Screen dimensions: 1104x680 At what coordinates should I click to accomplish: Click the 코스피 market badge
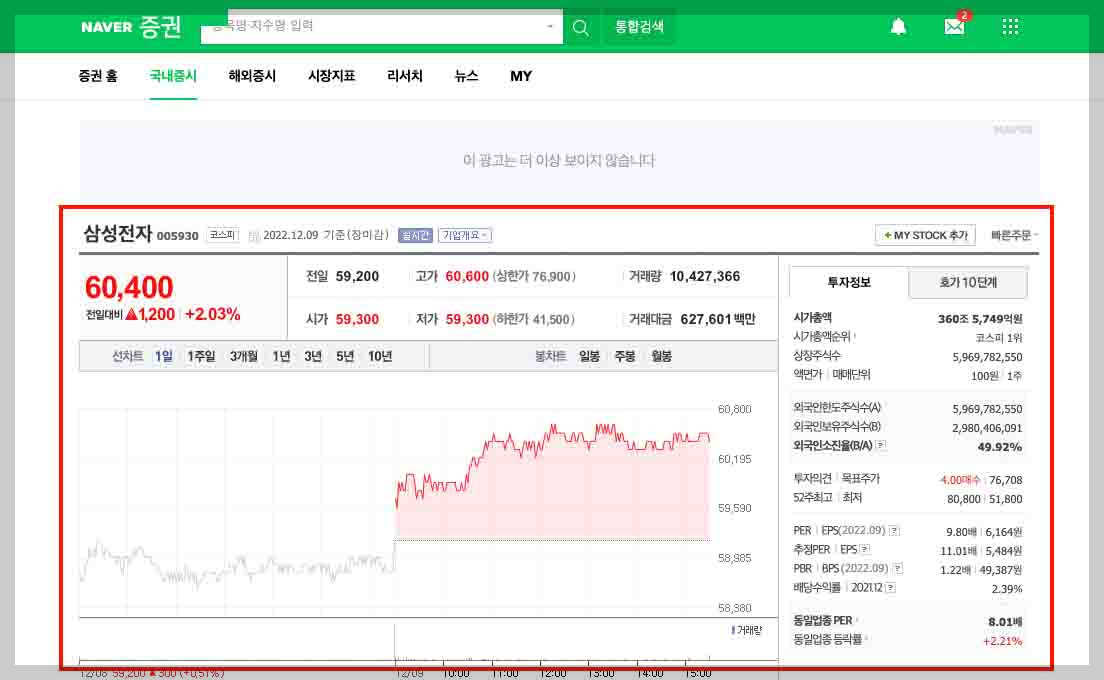222,234
